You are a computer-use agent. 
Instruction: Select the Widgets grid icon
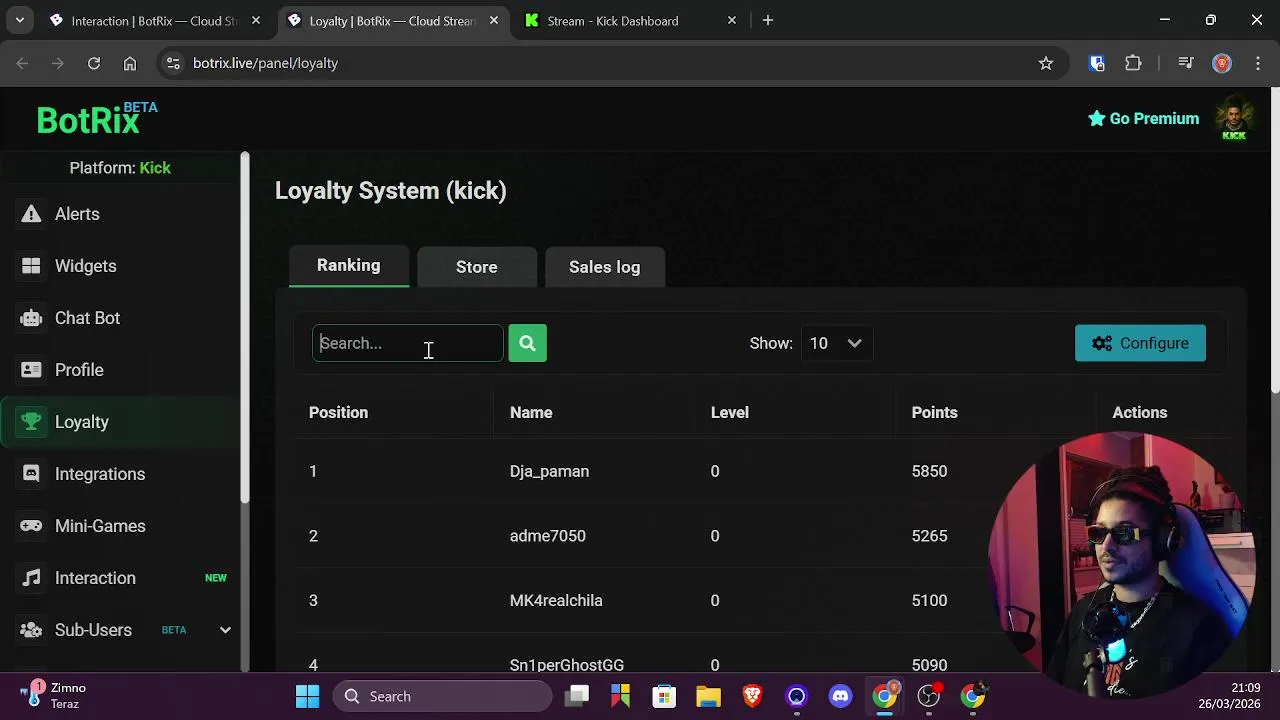(x=31, y=266)
